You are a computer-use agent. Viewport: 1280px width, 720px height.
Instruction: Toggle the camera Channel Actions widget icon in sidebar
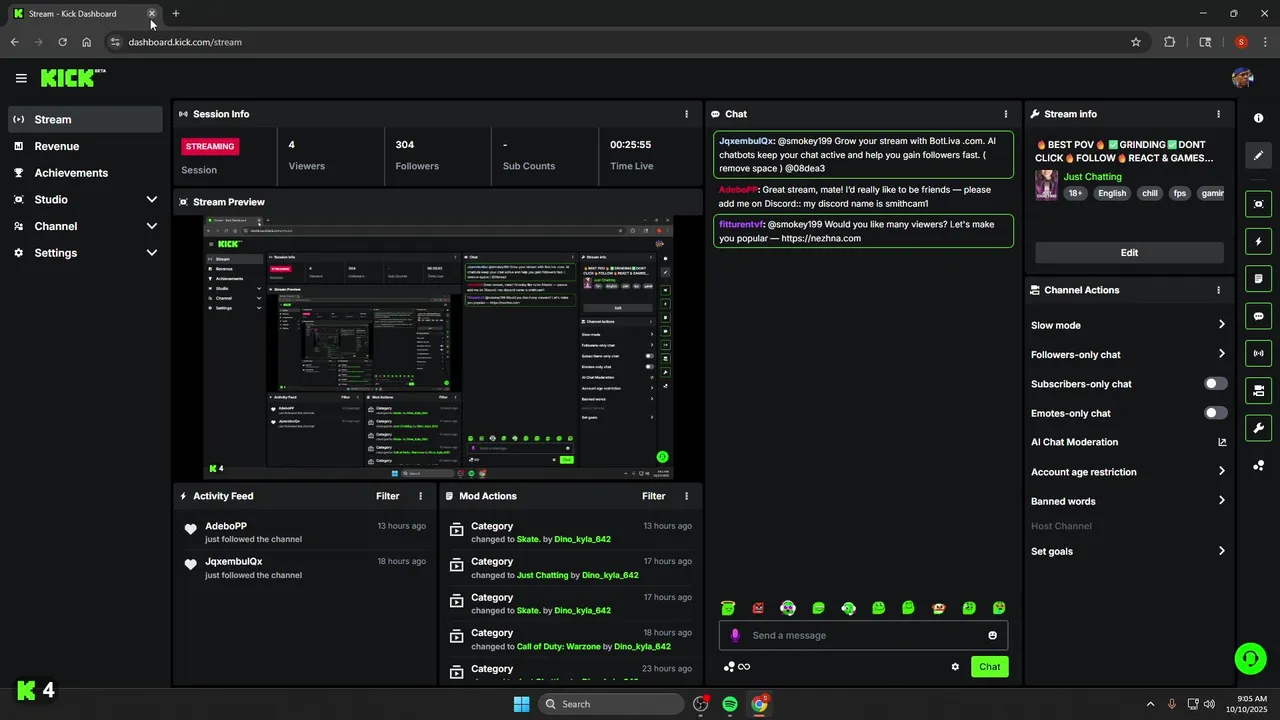[1258, 390]
